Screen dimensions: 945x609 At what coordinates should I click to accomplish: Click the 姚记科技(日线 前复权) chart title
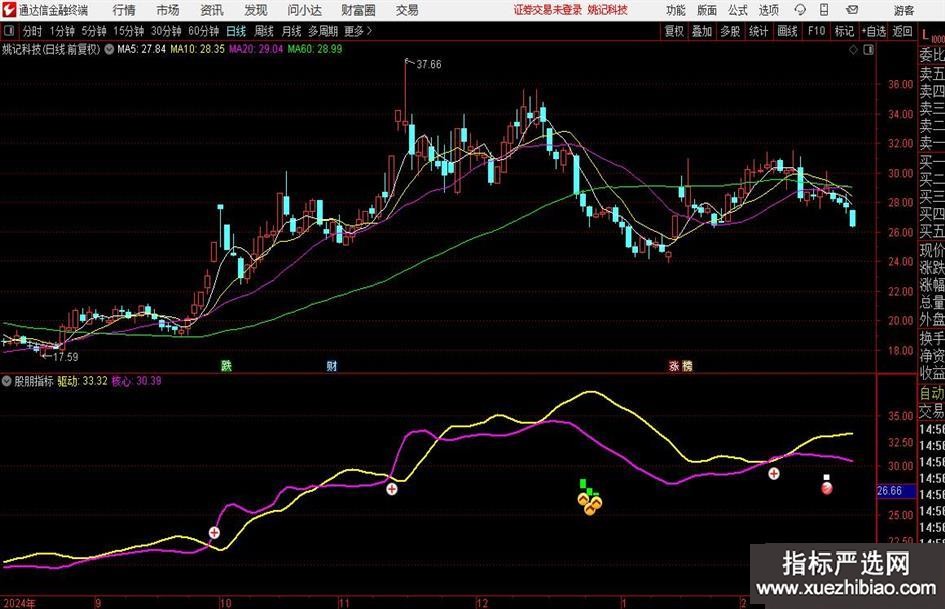click(51, 49)
